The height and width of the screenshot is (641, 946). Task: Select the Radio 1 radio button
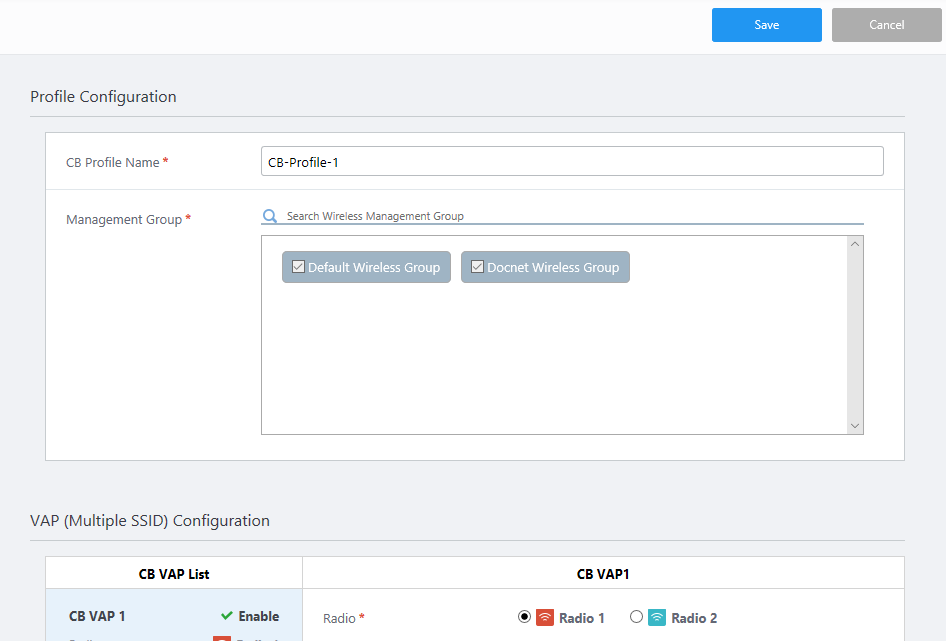click(x=524, y=617)
